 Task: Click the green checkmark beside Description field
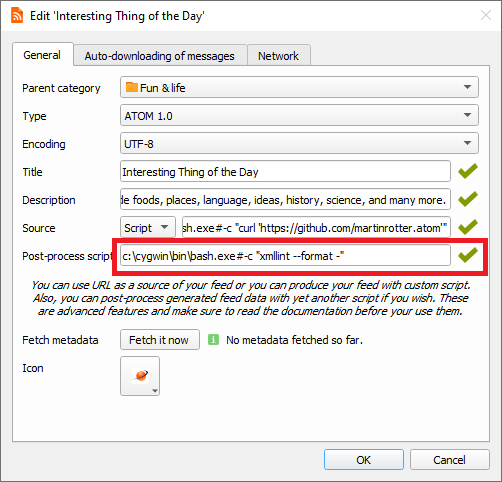coord(468,199)
